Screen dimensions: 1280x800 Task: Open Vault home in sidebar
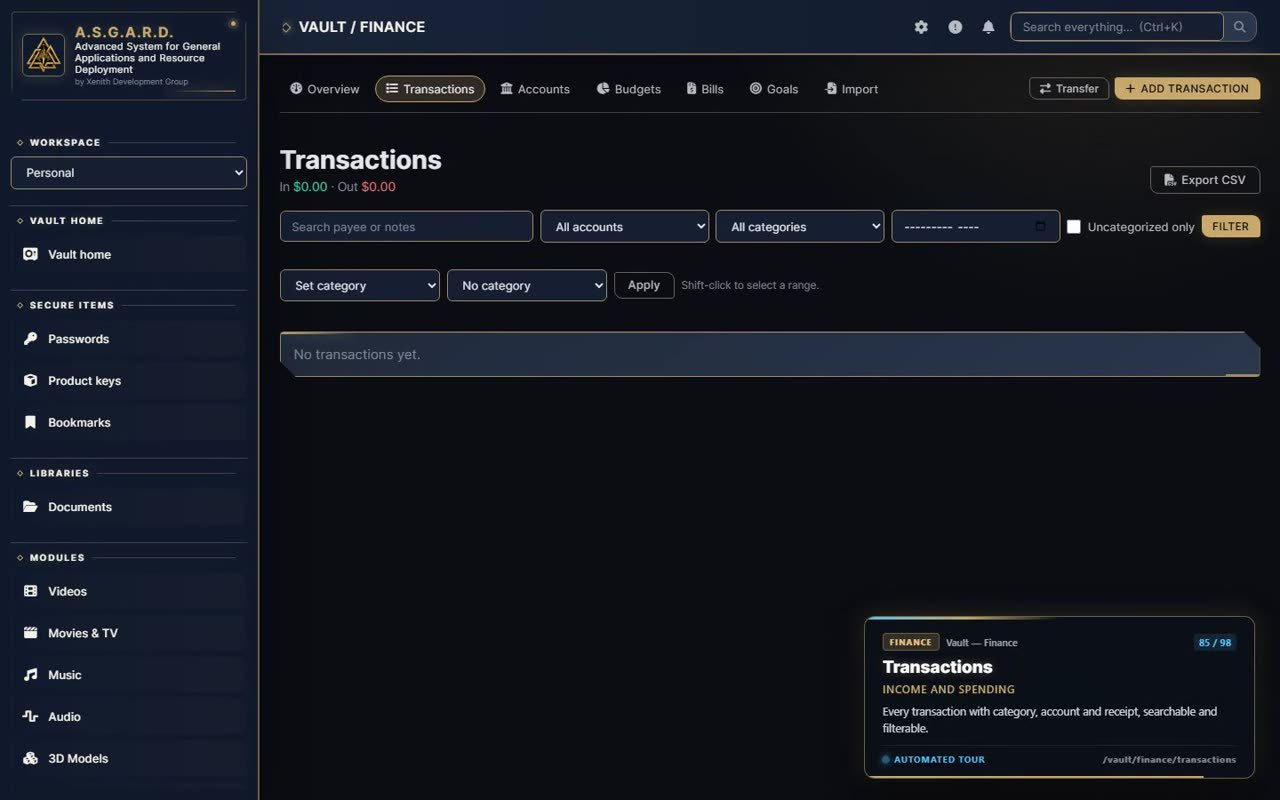coord(128,254)
